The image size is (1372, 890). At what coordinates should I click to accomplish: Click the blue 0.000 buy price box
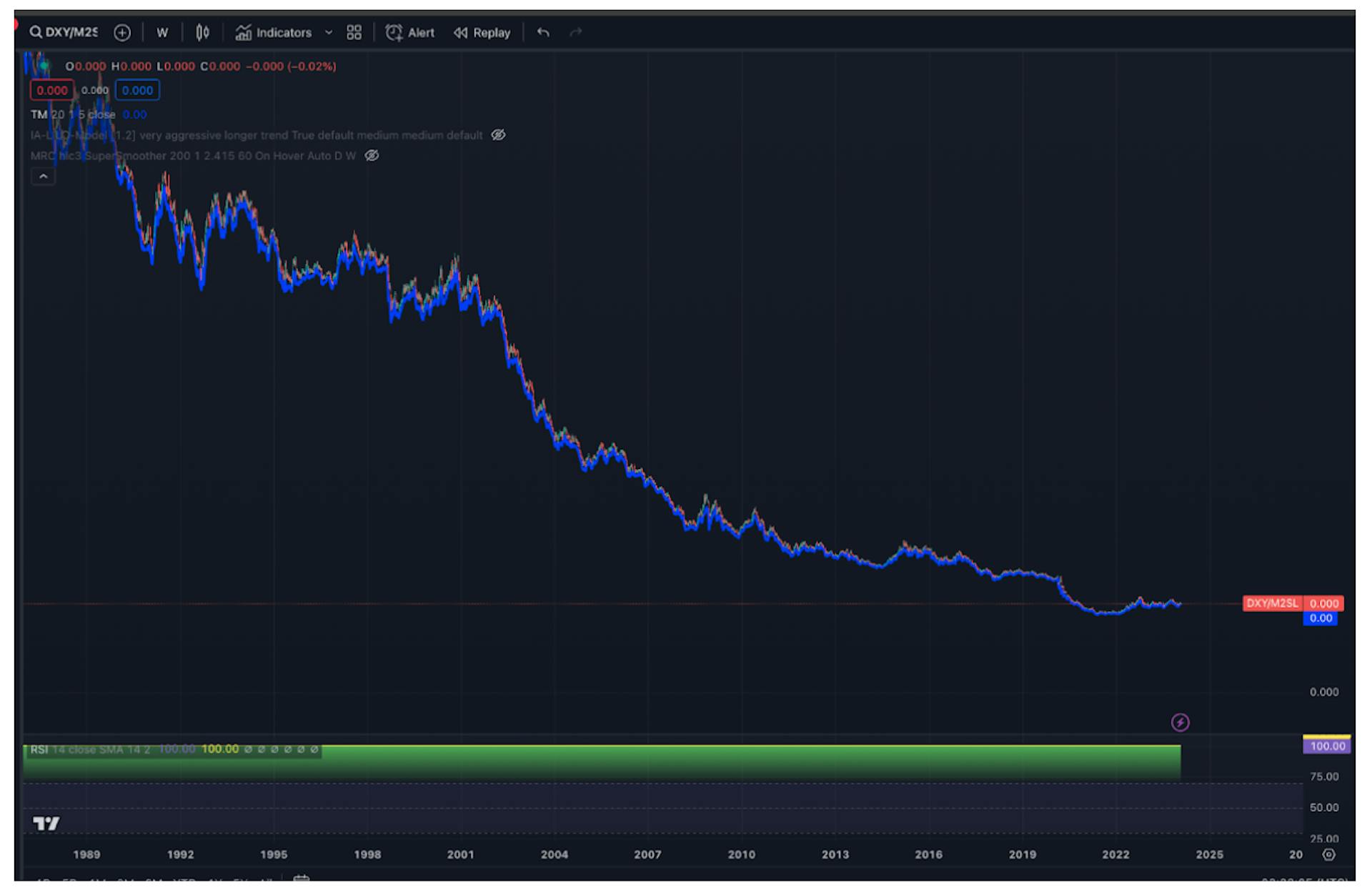[x=137, y=90]
